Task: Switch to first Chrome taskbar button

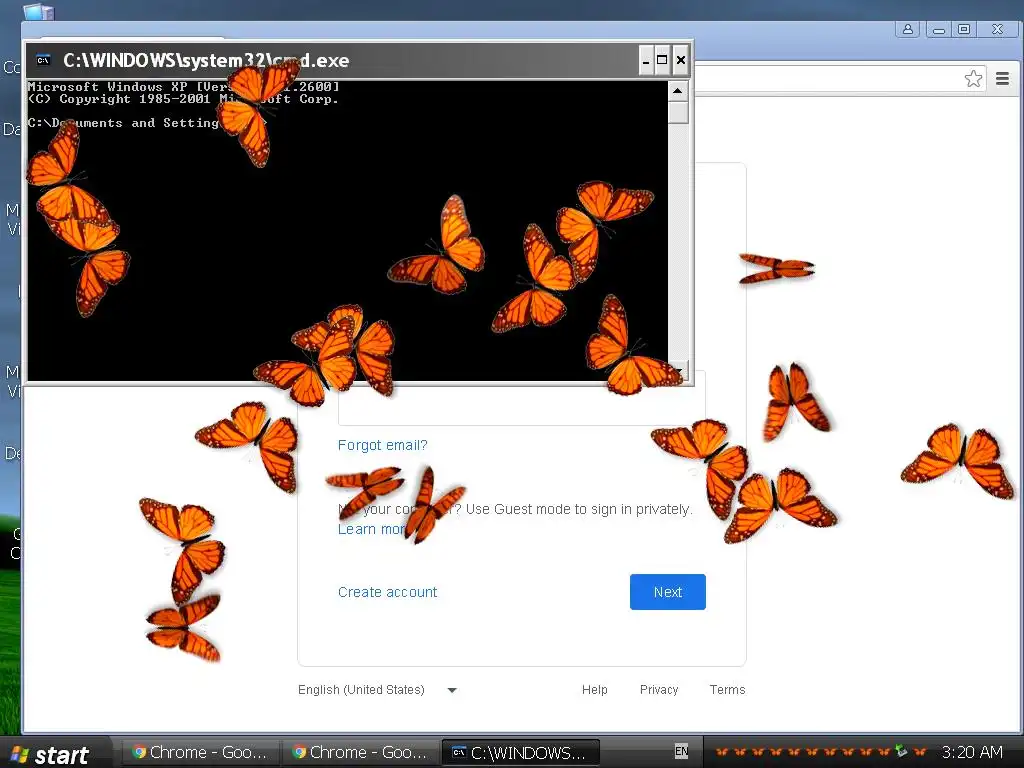Action: click(x=200, y=752)
